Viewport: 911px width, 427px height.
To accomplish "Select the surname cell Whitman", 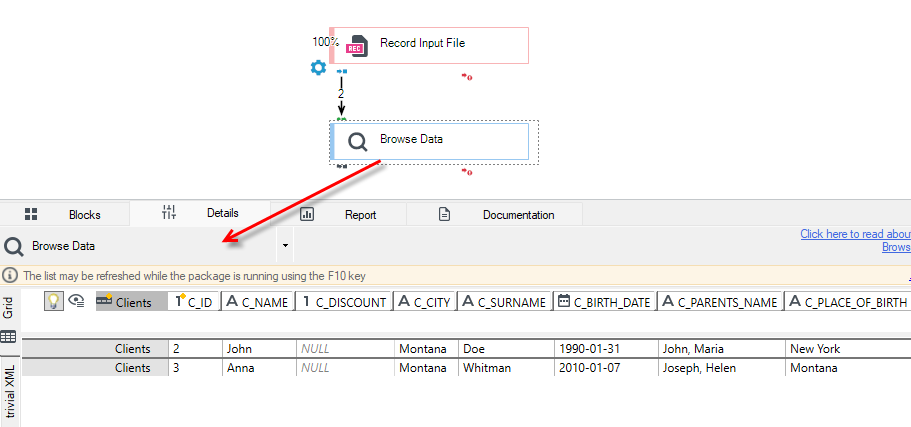I will pyautogui.click(x=506, y=368).
